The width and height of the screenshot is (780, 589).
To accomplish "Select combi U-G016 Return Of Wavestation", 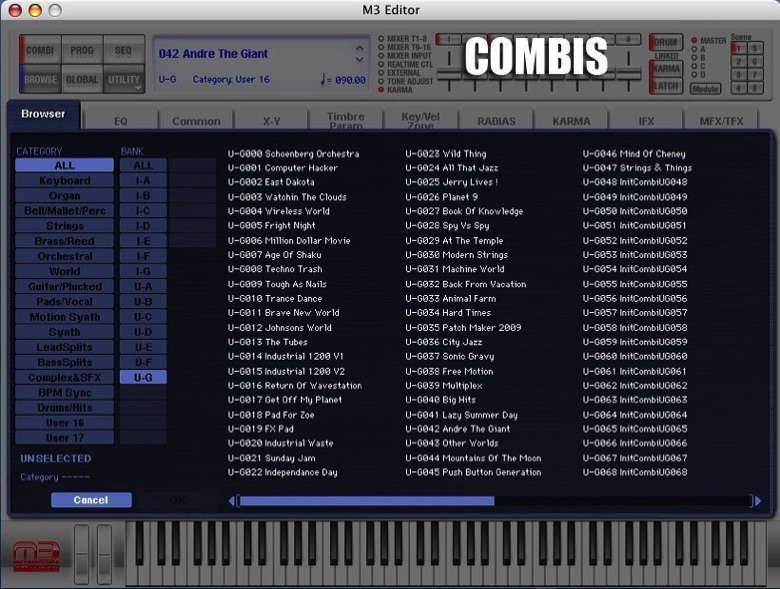I will [295, 386].
